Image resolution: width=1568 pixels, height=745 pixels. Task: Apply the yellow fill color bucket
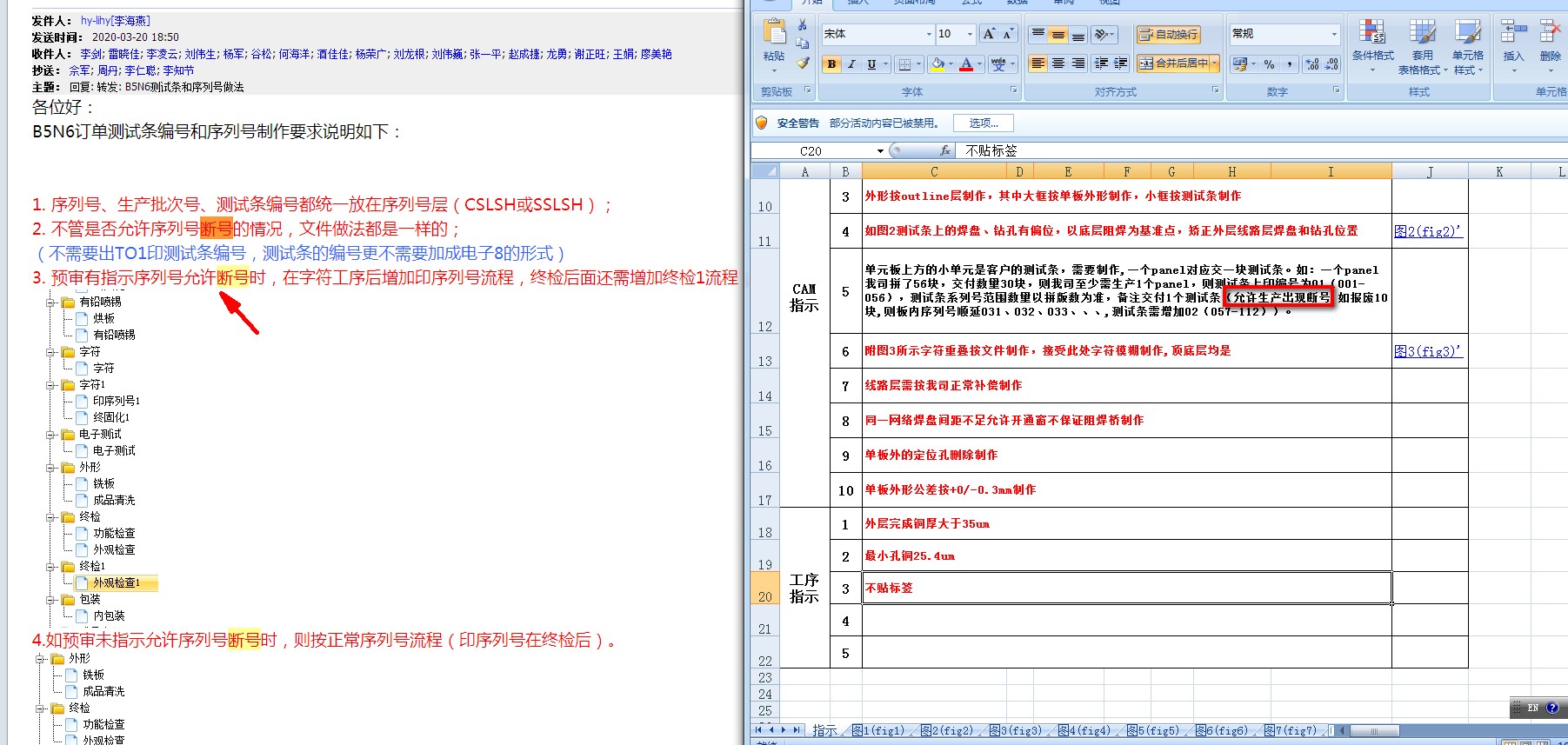[937, 63]
